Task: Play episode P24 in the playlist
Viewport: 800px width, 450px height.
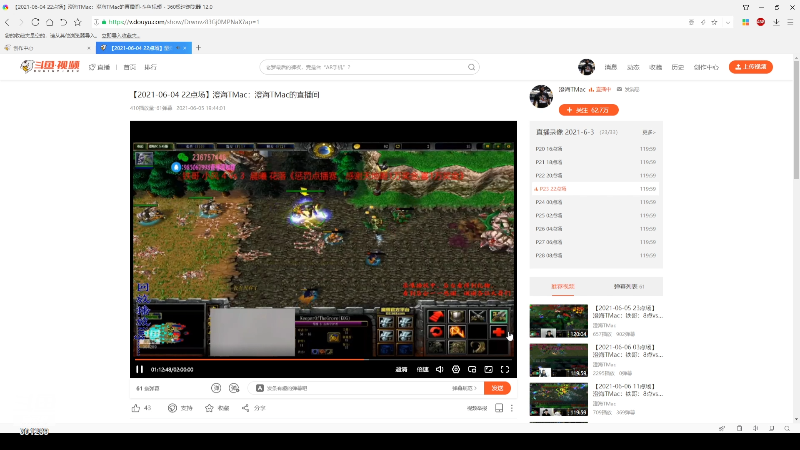Action: click(x=595, y=202)
